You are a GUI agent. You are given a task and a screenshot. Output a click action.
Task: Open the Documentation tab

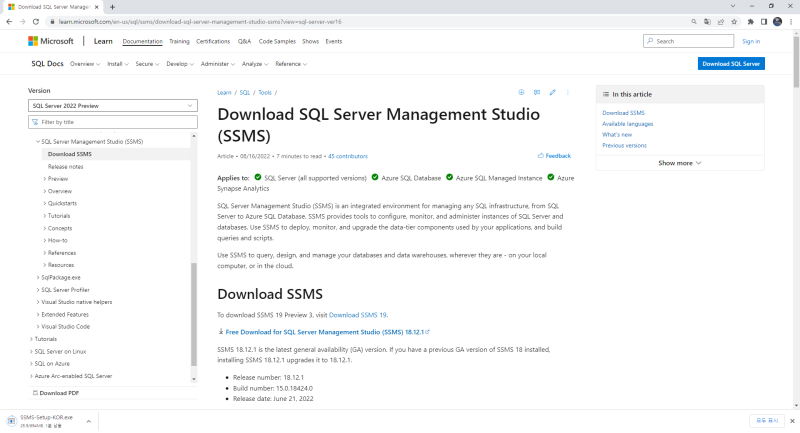(x=142, y=41)
